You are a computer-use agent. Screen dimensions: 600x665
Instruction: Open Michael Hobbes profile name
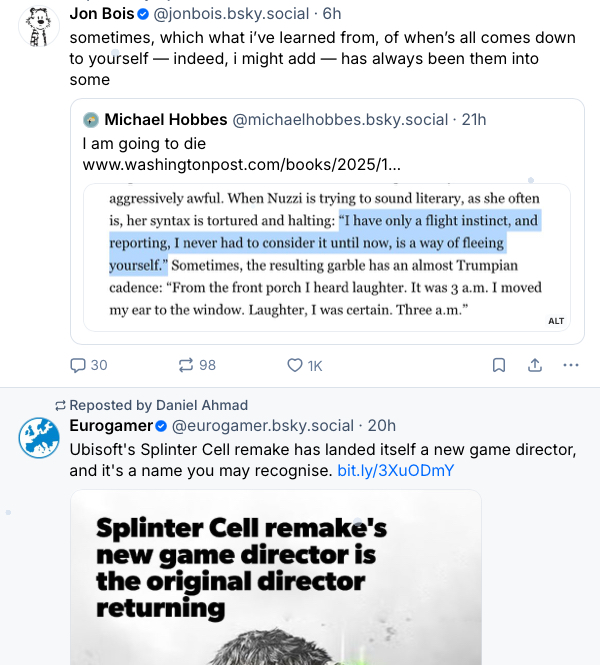click(165, 120)
